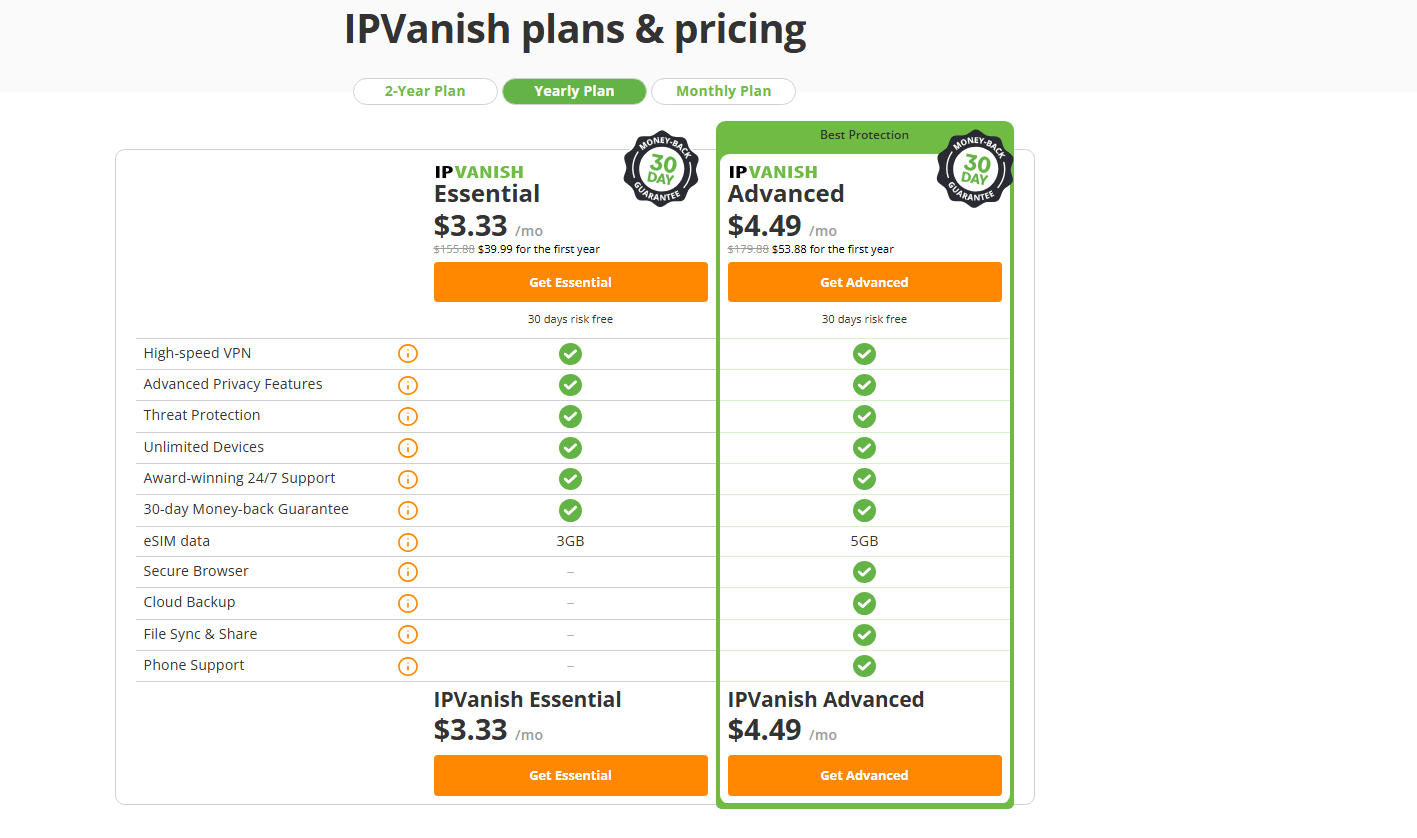Switch to the Monthly Plan tab
Screen dimensions: 1417x838
click(x=723, y=91)
